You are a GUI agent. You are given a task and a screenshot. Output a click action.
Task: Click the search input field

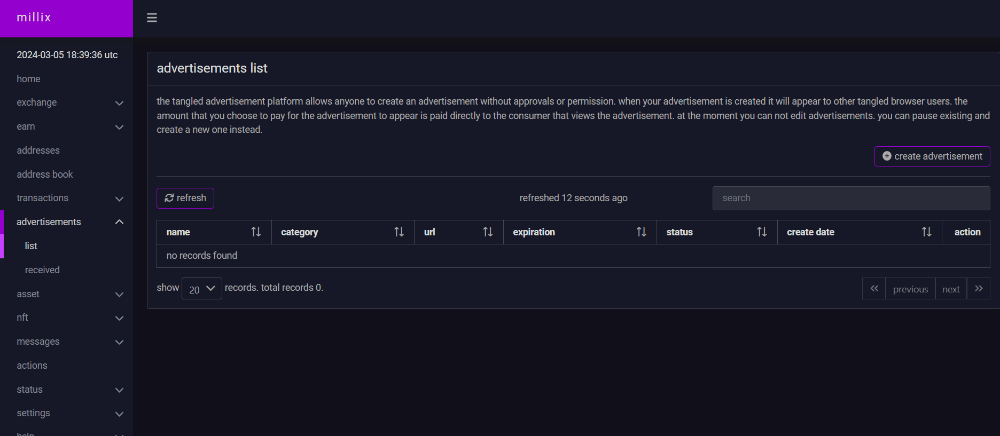(850, 198)
